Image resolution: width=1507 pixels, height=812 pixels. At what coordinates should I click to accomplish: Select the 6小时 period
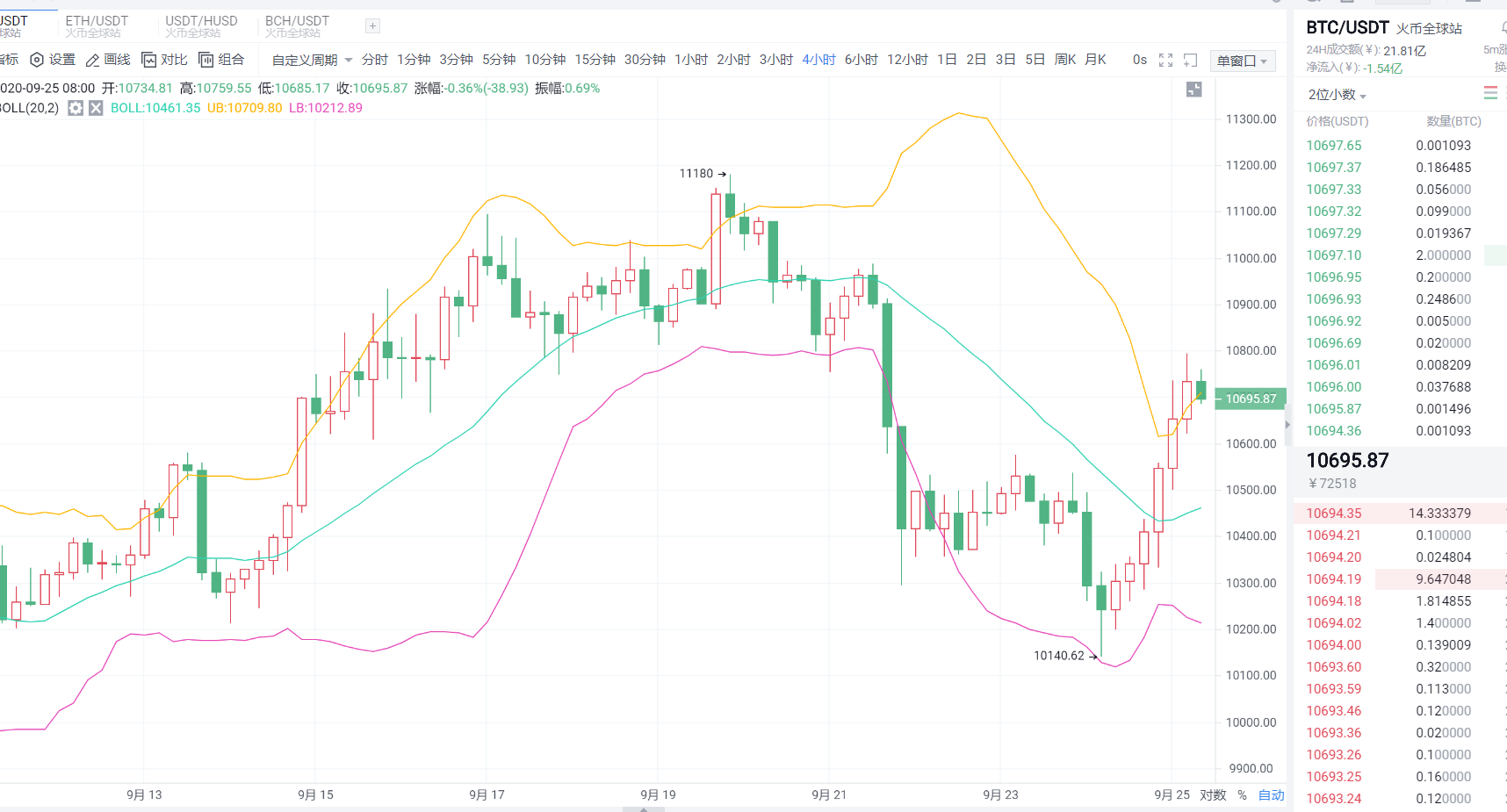pyautogui.click(x=862, y=60)
